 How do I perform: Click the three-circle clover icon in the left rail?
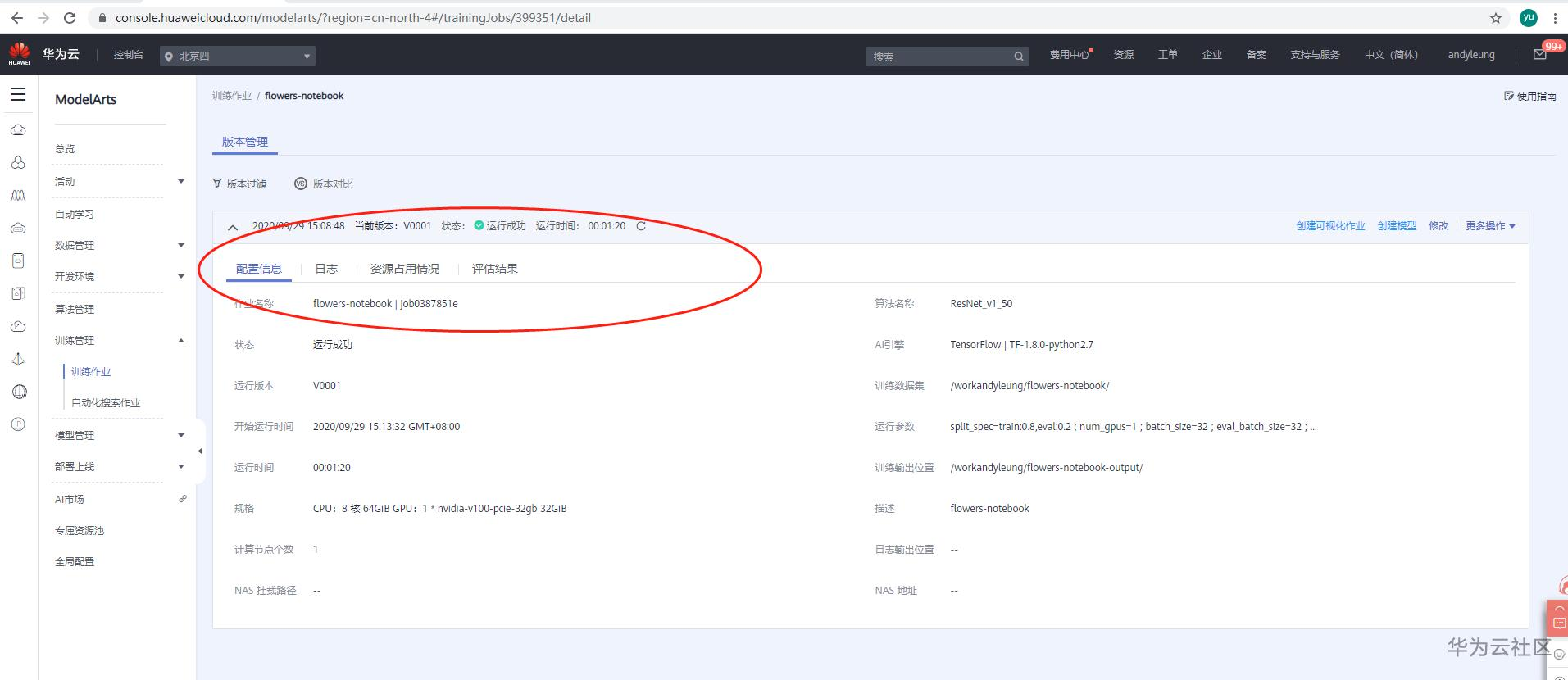pos(18,163)
